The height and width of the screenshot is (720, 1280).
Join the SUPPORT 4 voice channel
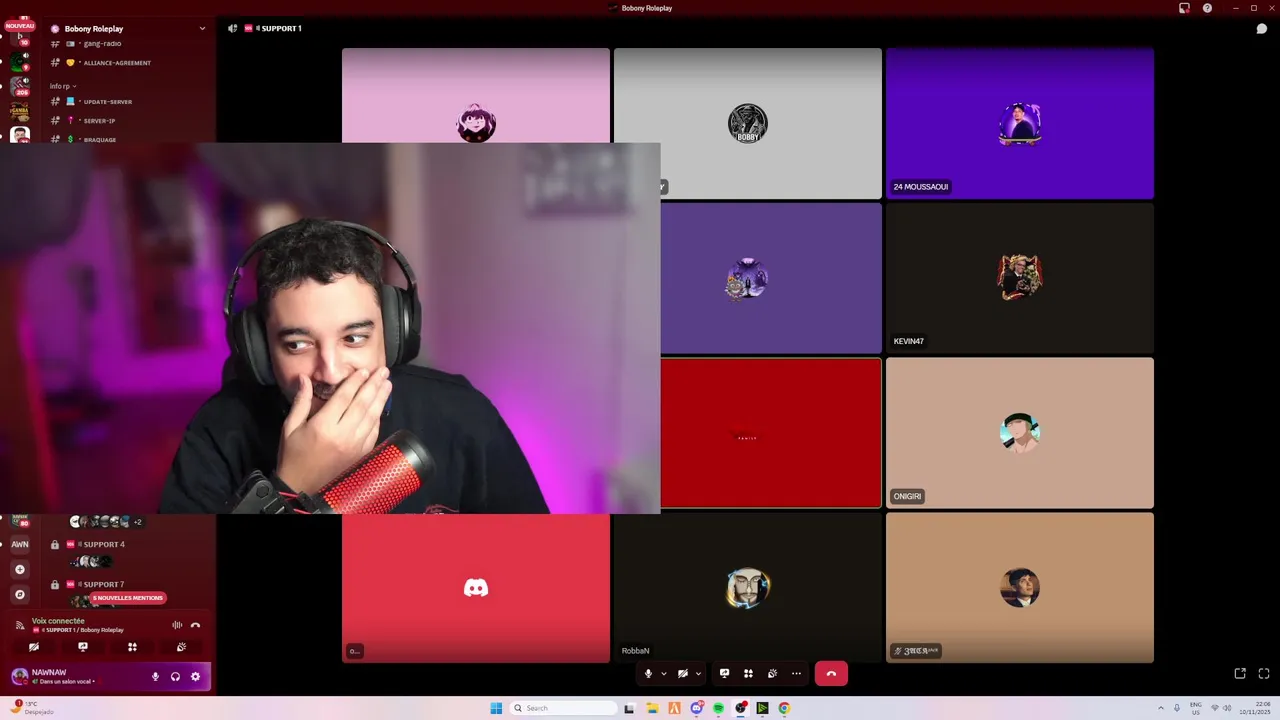103,544
